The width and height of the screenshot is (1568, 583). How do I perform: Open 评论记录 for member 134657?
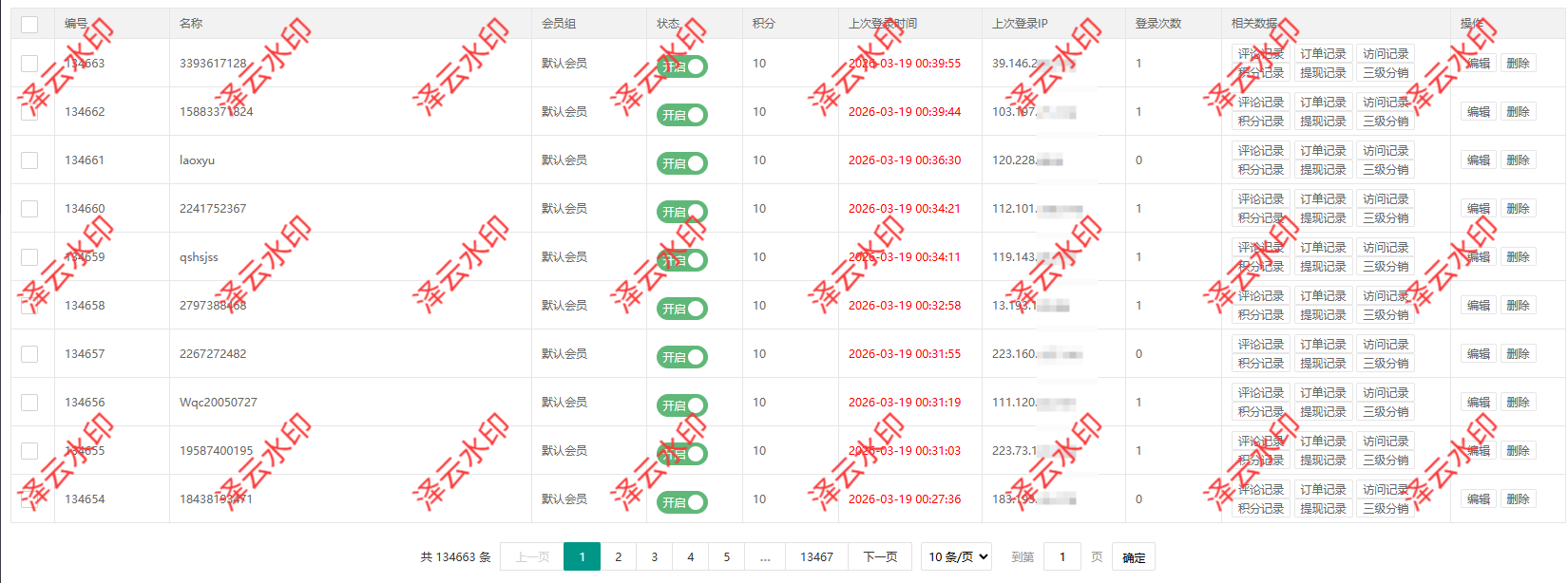pyautogui.click(x=1260, y=345)
